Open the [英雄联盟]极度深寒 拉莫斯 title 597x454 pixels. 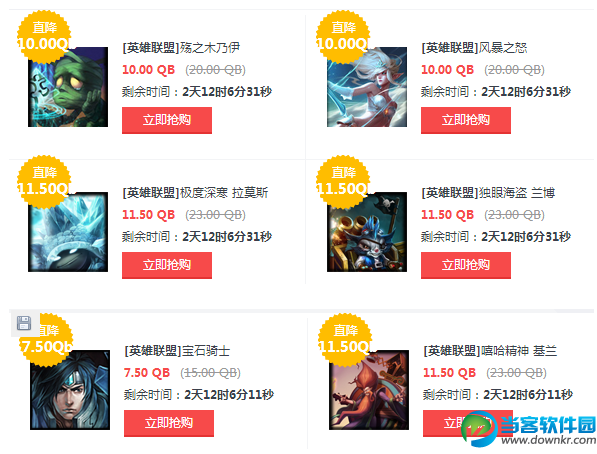click(x=195, y=193)
